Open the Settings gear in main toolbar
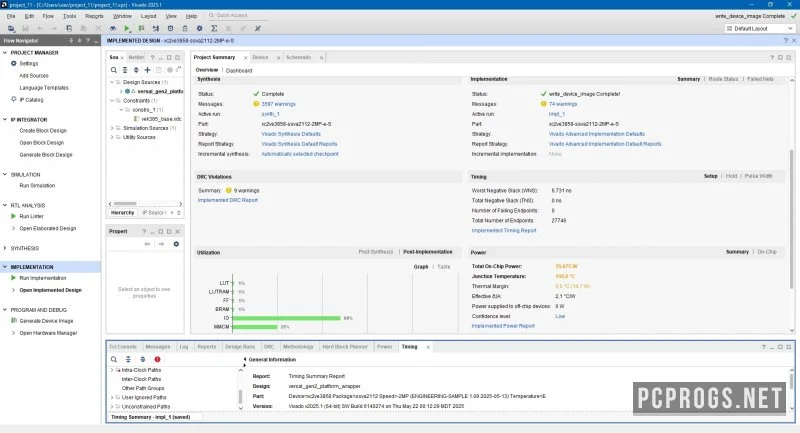 199,29
